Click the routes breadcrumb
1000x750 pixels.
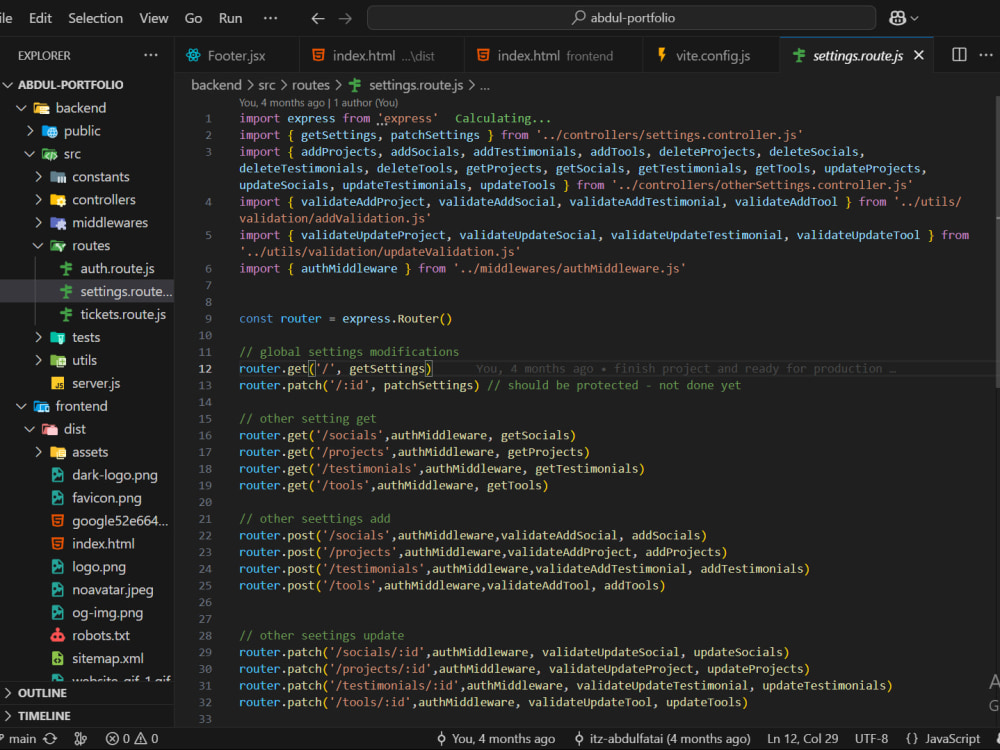click(x=311, y=85)
